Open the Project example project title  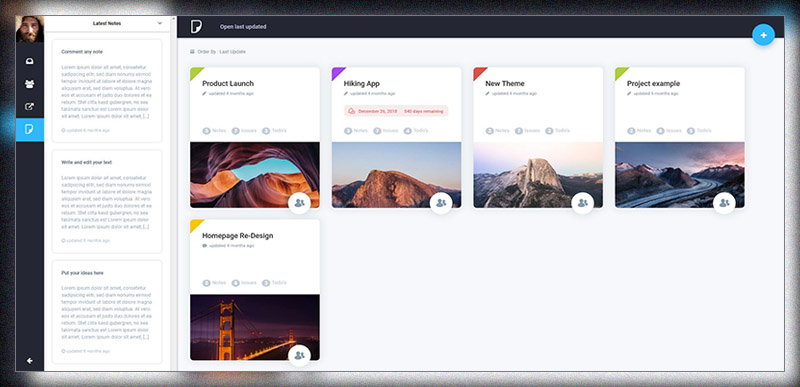pos(653,84)
